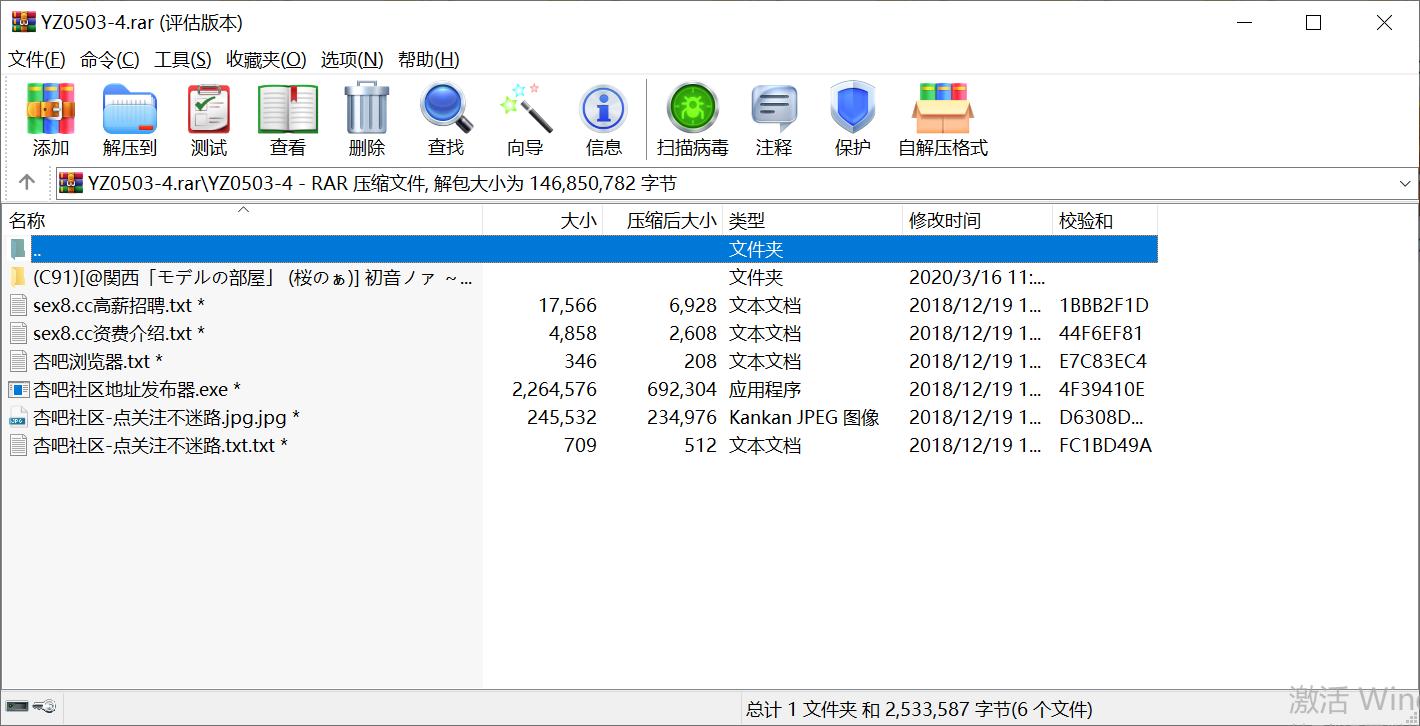Sort files by 大小 column header
Image resolution: width=1420 pixels, height=726 pixels.
tap(543, 220)
